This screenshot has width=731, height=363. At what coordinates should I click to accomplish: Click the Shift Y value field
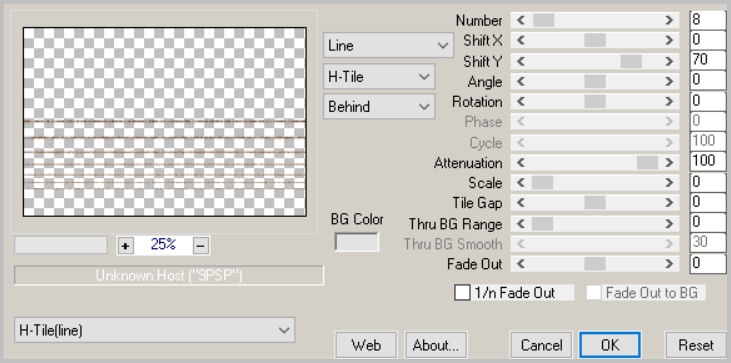pyautogui.click(x=708, y=61)
